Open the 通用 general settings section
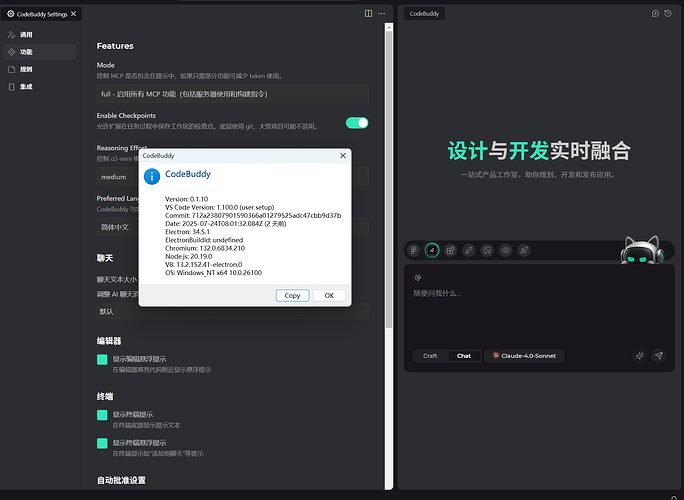 point(39,35)
